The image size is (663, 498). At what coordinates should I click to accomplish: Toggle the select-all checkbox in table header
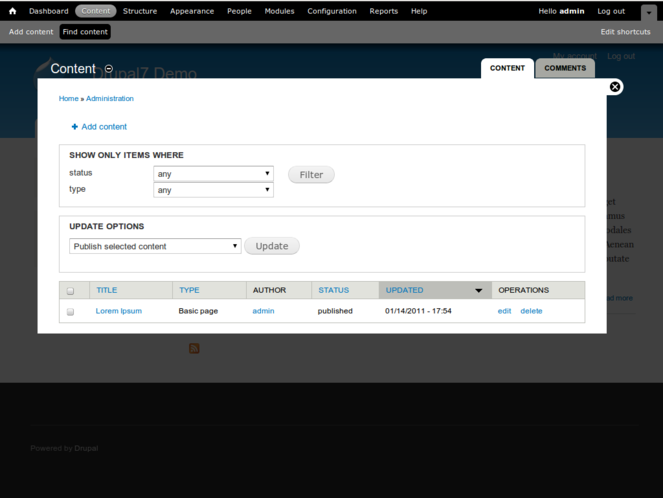(x=70, y=291)
